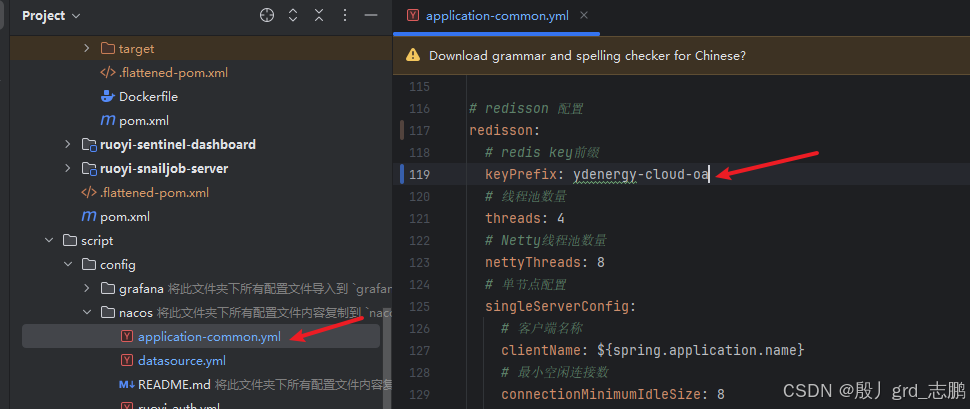Image resolution: width=970 pixels, height=409 pixels.
Task: Click the Maven icon of pom.xml above script
Action: coord(89,217)
